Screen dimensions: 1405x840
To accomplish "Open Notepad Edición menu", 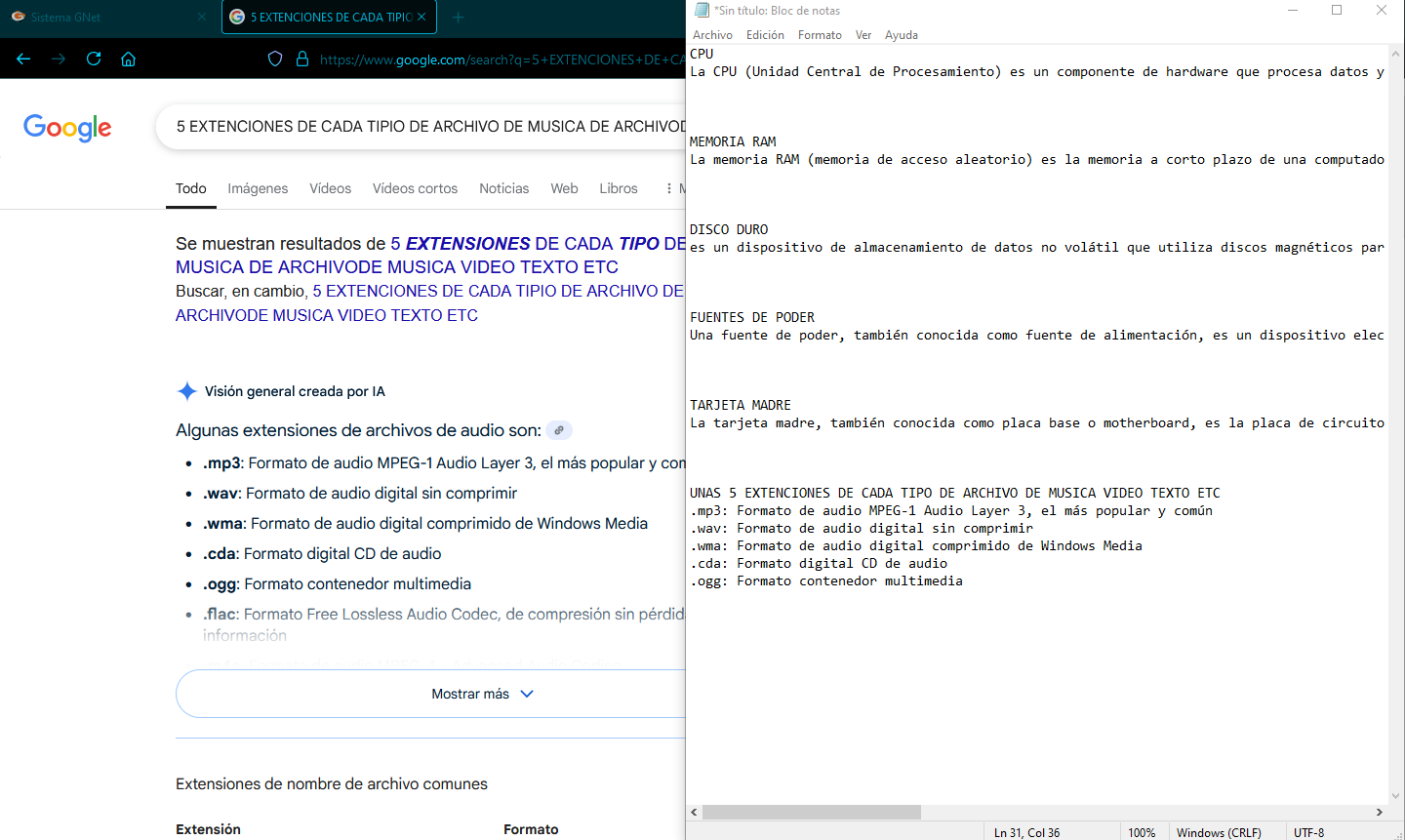I will point(765,35).
